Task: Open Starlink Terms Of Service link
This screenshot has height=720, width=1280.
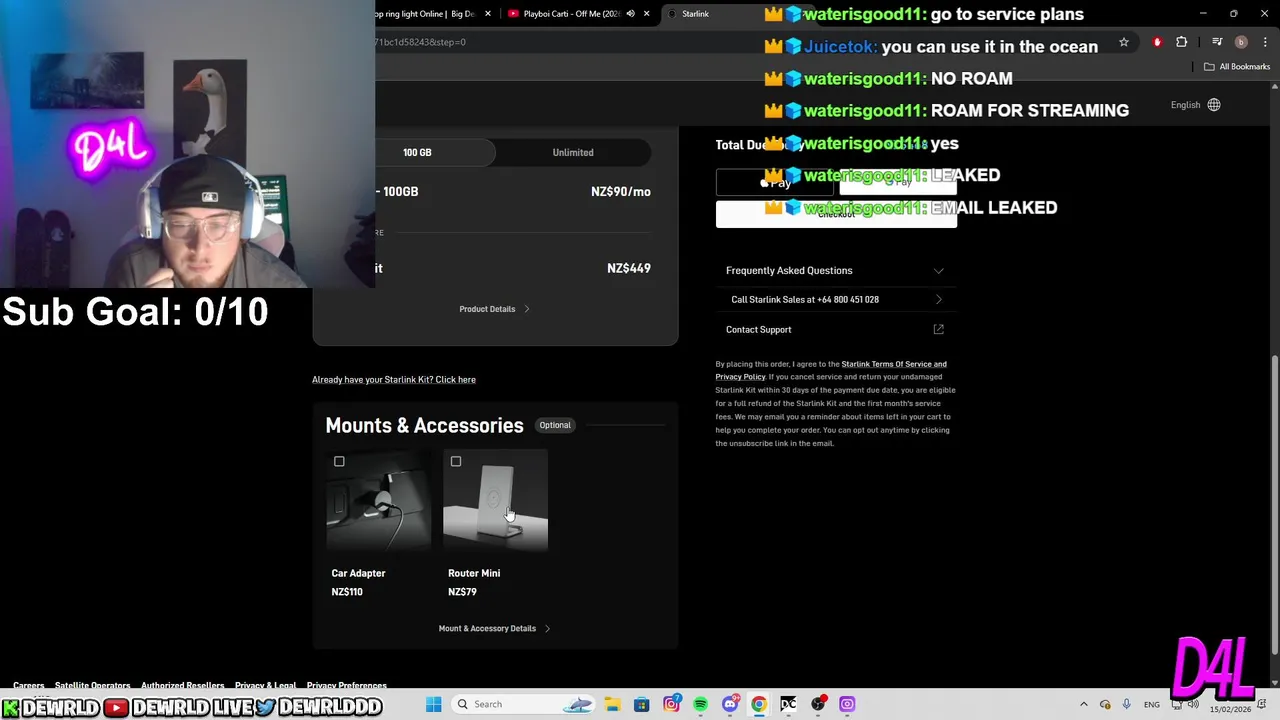Action: pyautogui.click(x=894, y=364)
